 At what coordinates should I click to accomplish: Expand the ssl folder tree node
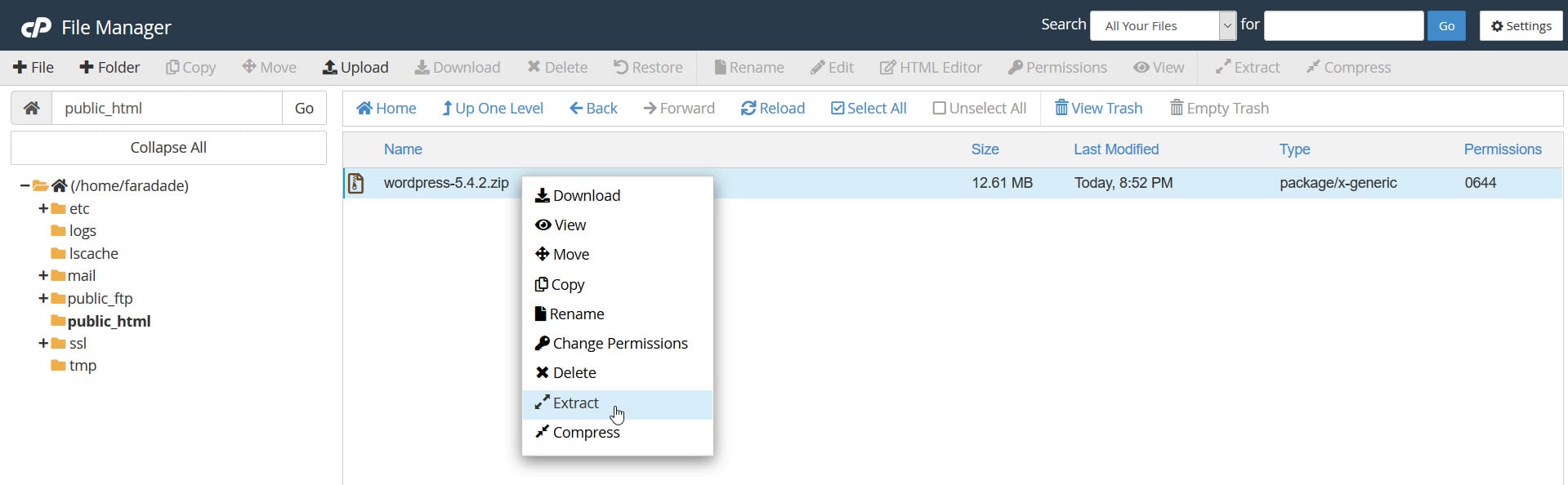click(x=43, y=343)
